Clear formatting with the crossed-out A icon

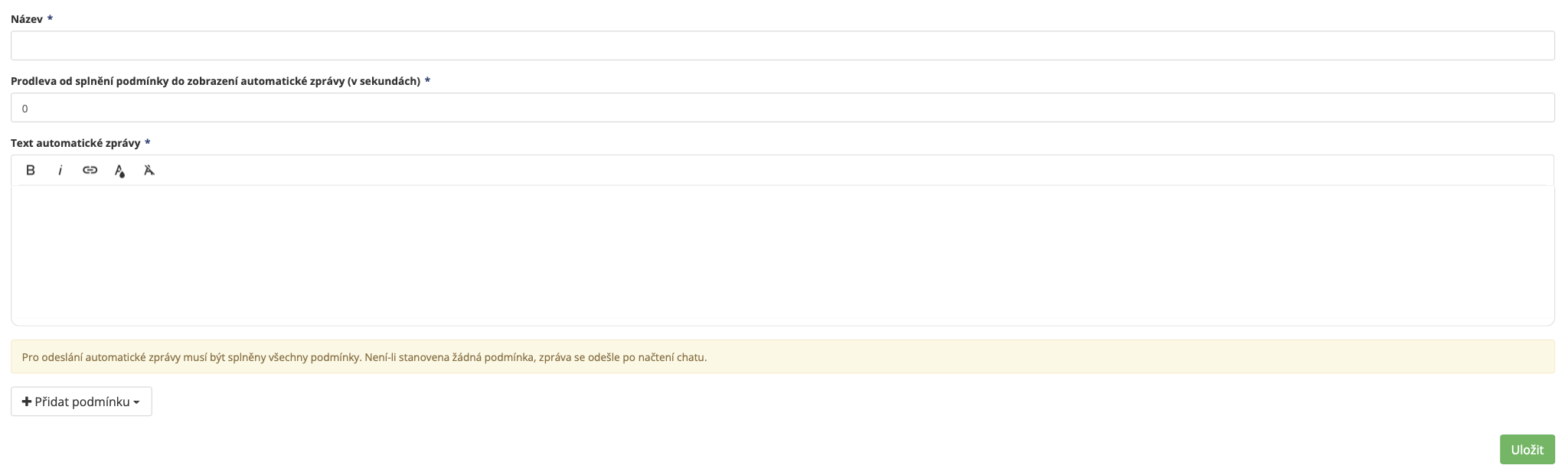click(x=149, y=170)
